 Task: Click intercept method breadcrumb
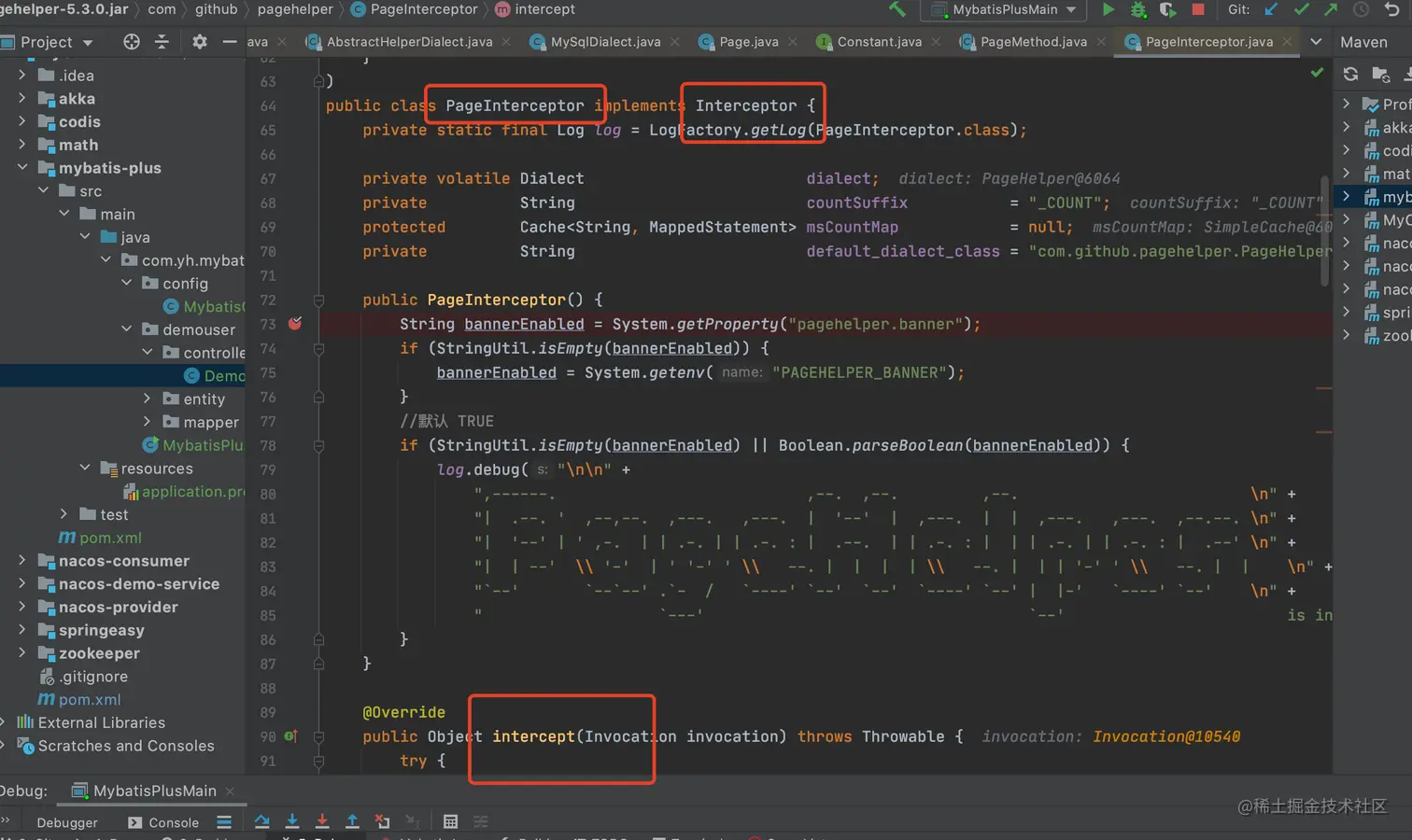pyautogui.click(x=535, y=9)
